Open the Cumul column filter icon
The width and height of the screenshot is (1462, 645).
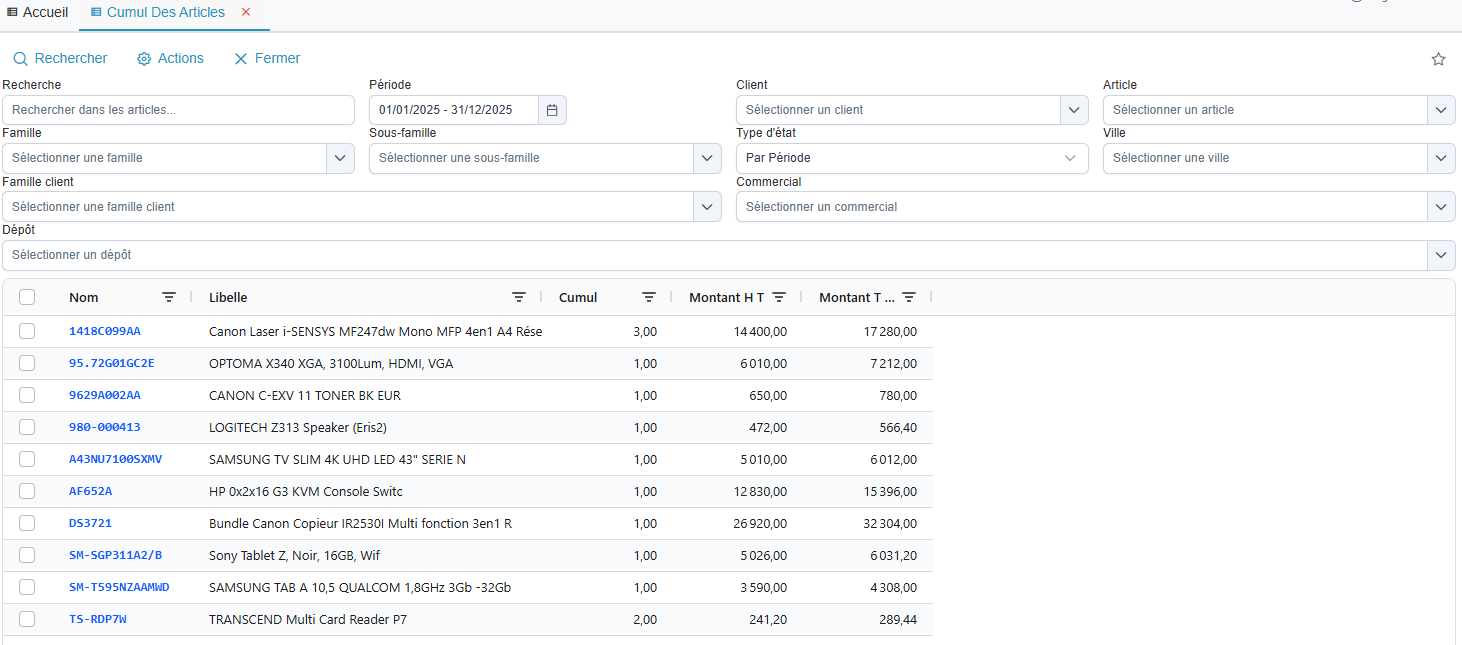649,297
